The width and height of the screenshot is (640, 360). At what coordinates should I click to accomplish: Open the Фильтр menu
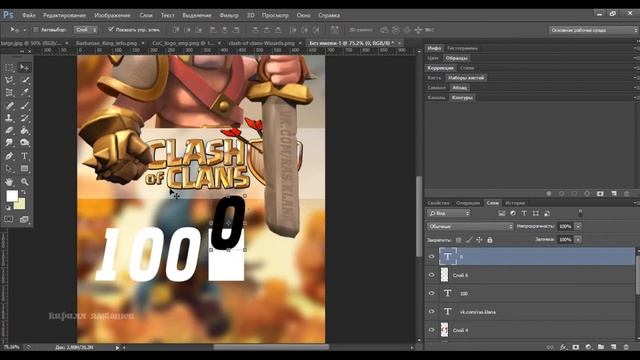point(229,15)
